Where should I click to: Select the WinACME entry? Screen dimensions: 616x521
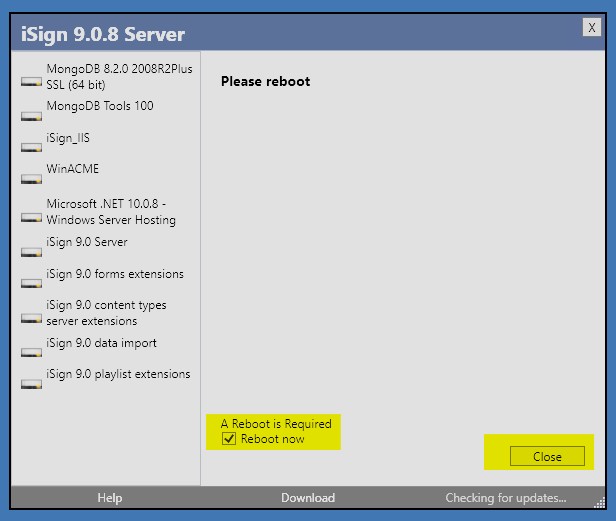[73, 169]
